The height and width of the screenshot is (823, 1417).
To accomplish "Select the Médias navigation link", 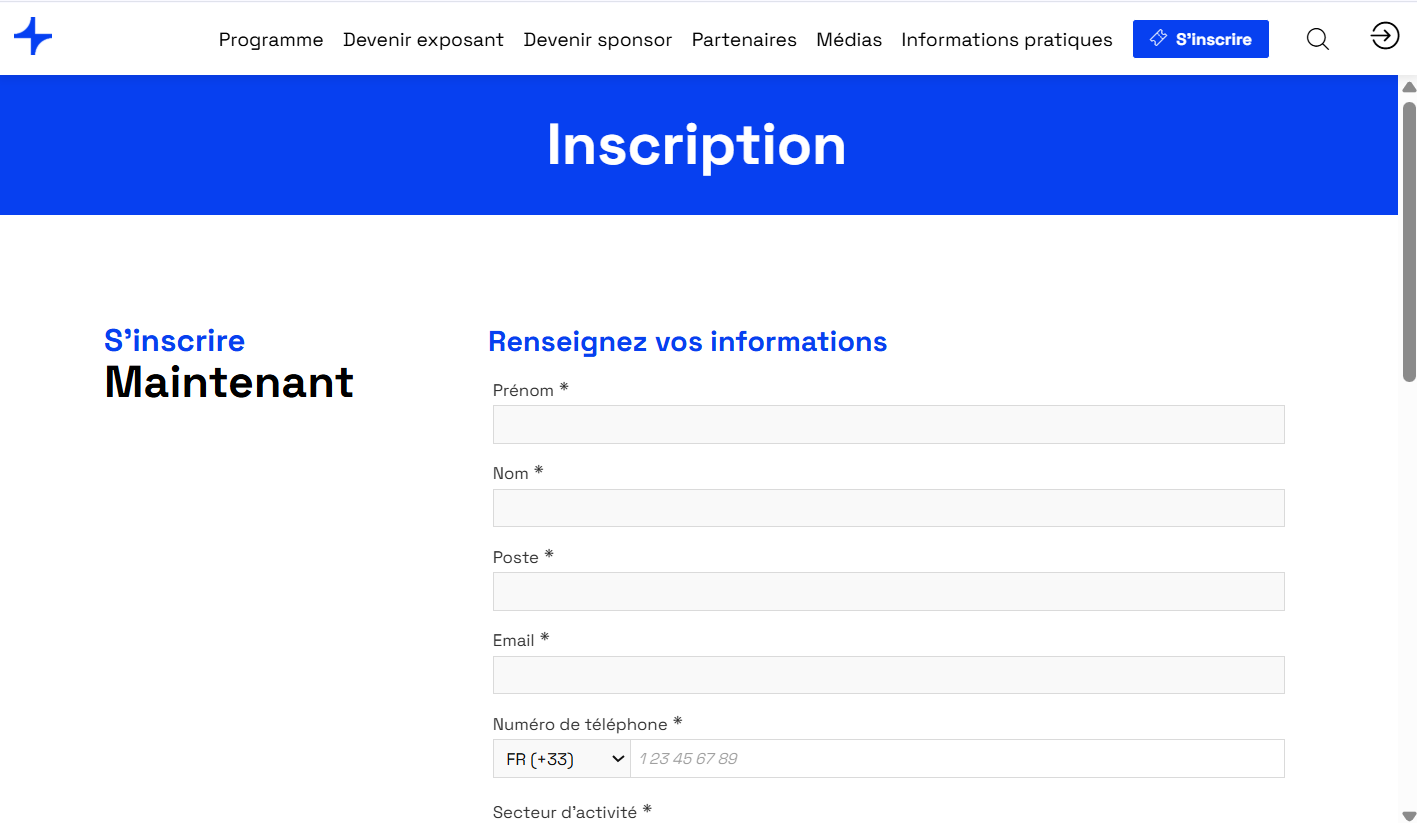I will pyautogui.click(x=849, y=40).
